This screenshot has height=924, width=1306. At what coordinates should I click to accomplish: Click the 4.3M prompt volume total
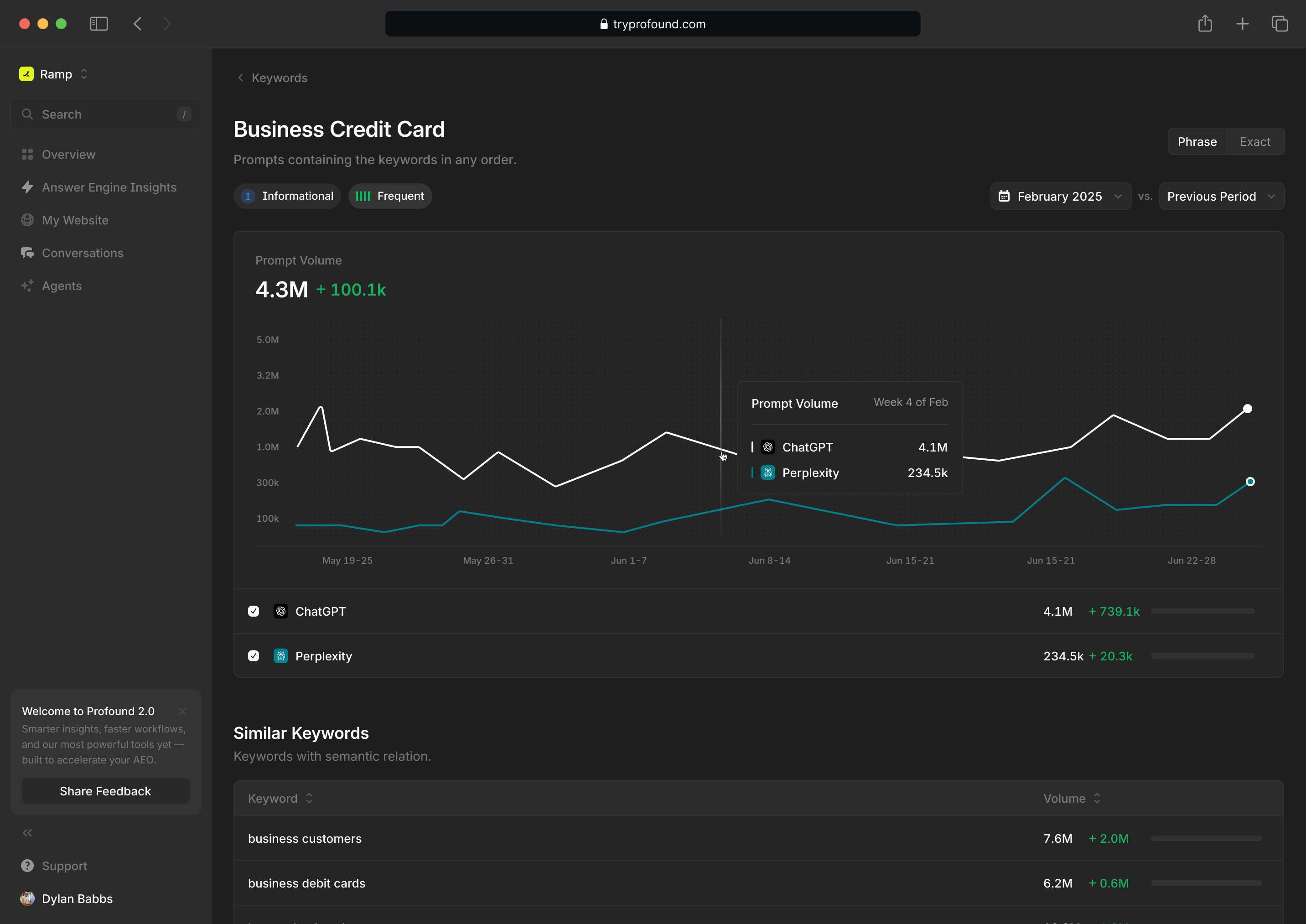281,290
